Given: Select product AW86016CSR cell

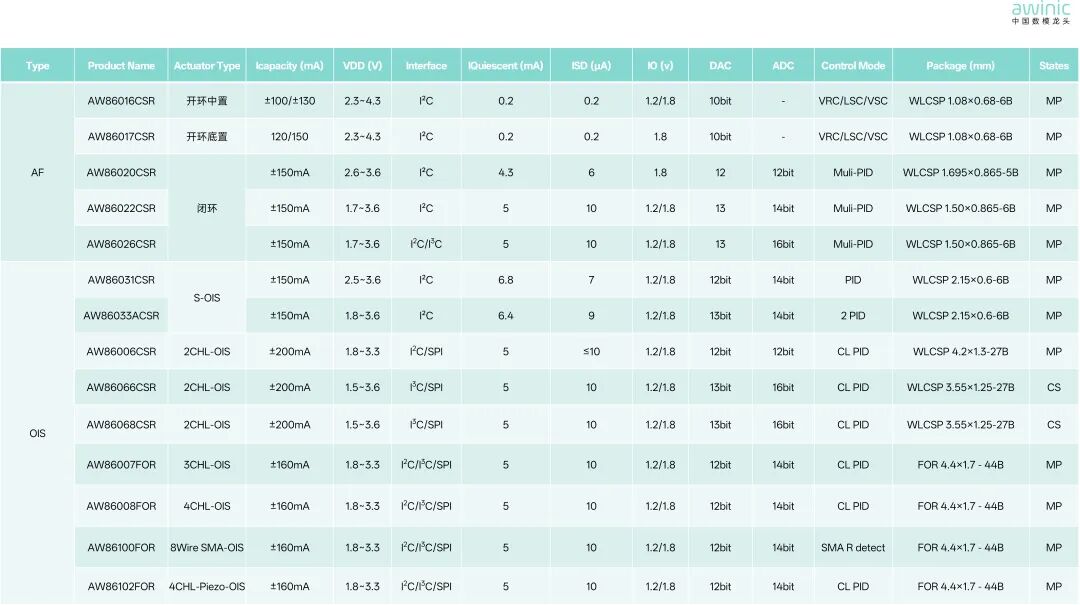Looking at the screenshot, I should tap(121, 101).
